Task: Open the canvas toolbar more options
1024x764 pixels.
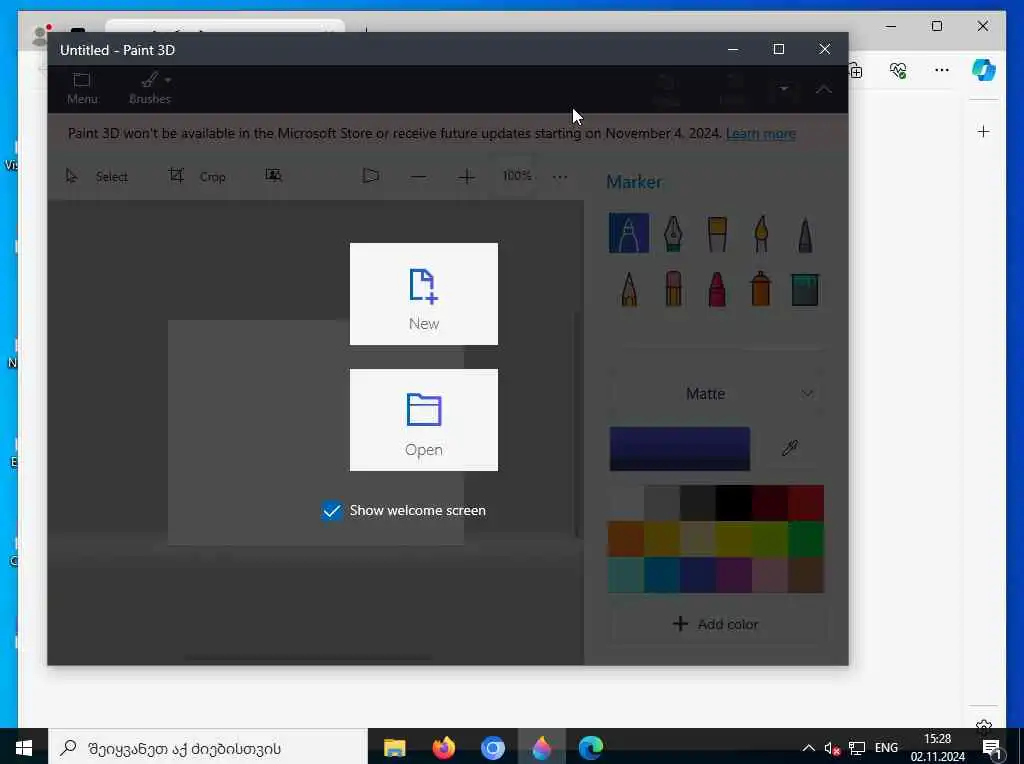Action: 560,176
